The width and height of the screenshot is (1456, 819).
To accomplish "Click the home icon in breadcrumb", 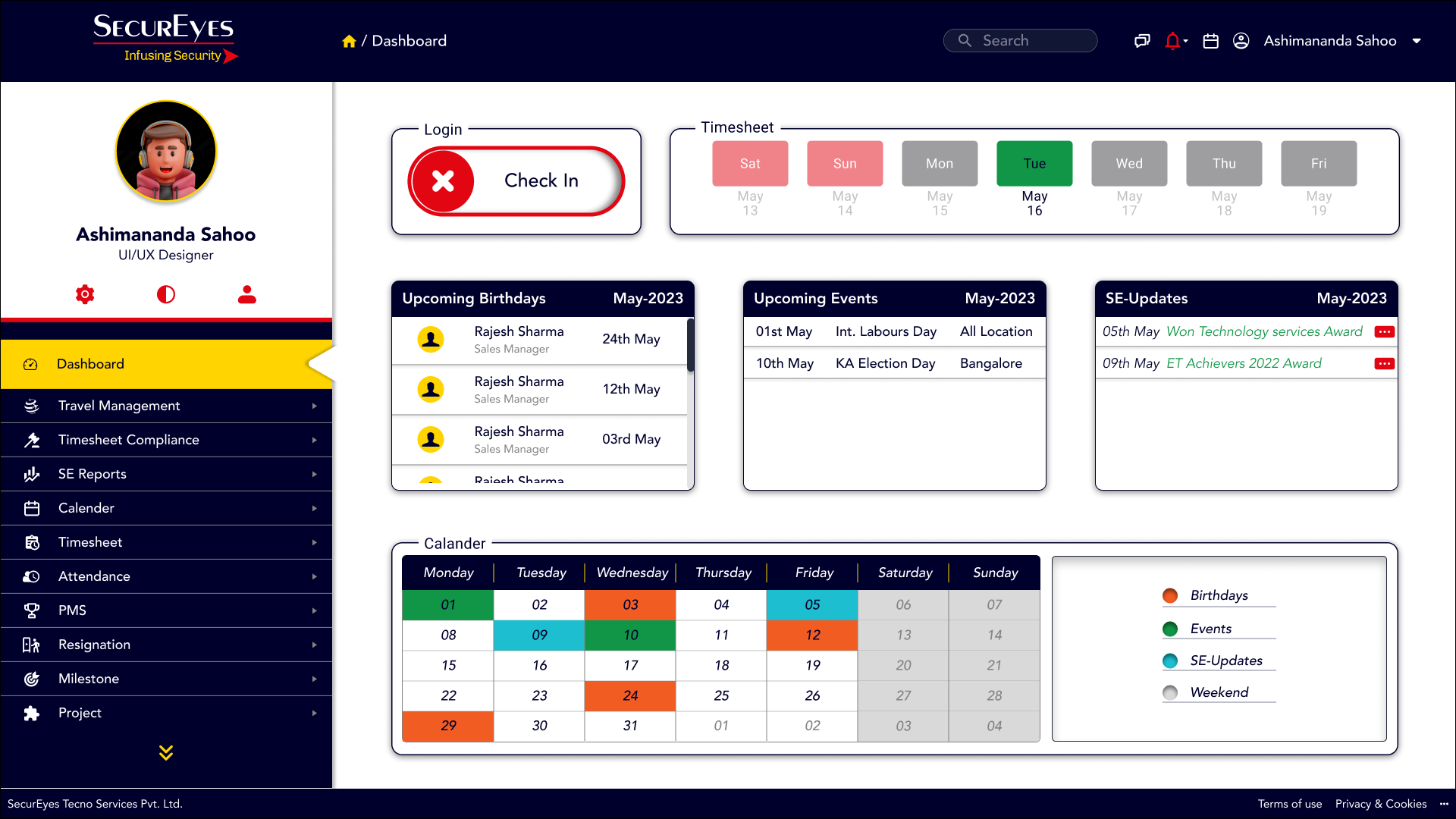I will (349, 41).
